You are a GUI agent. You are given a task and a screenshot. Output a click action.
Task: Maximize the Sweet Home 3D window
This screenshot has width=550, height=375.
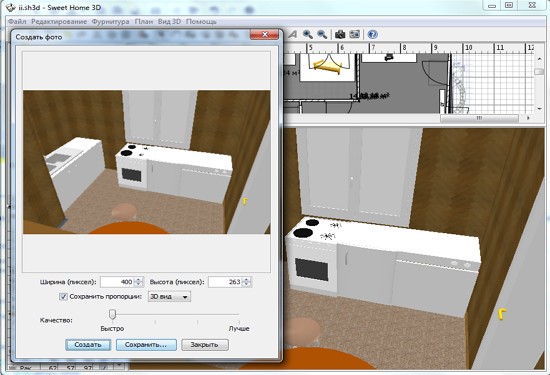point(509,5)
